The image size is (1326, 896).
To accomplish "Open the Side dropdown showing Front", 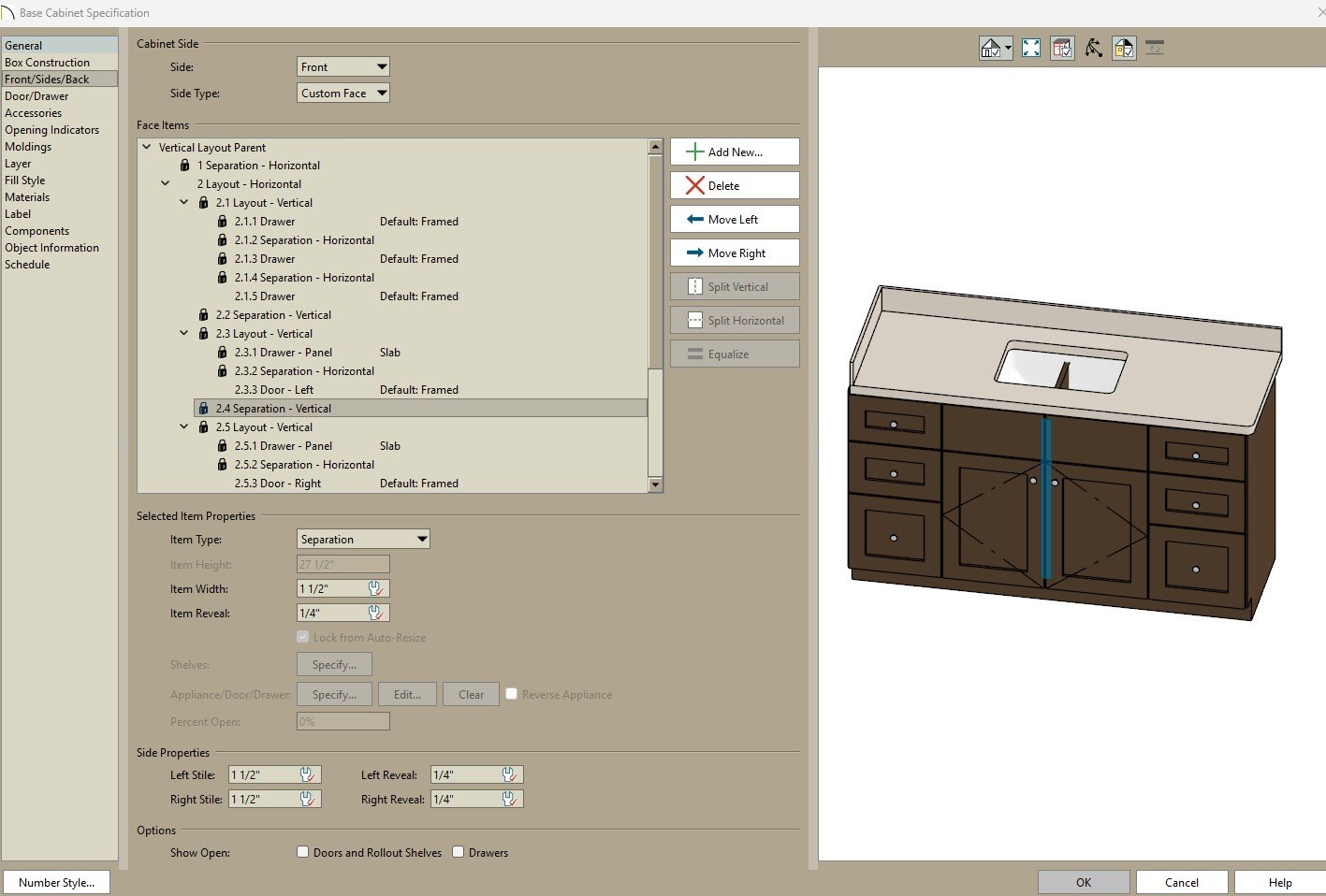I will click(342, 67).
